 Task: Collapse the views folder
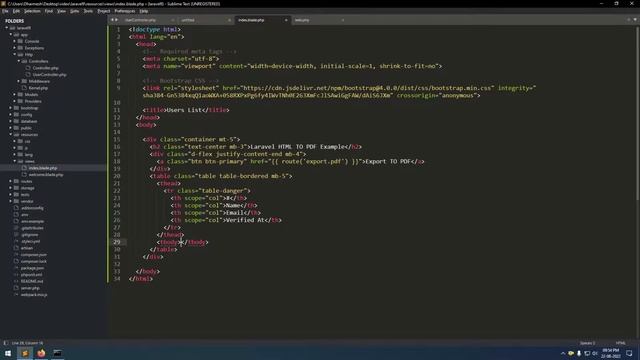pyautogui.click(x=15, y=161)
